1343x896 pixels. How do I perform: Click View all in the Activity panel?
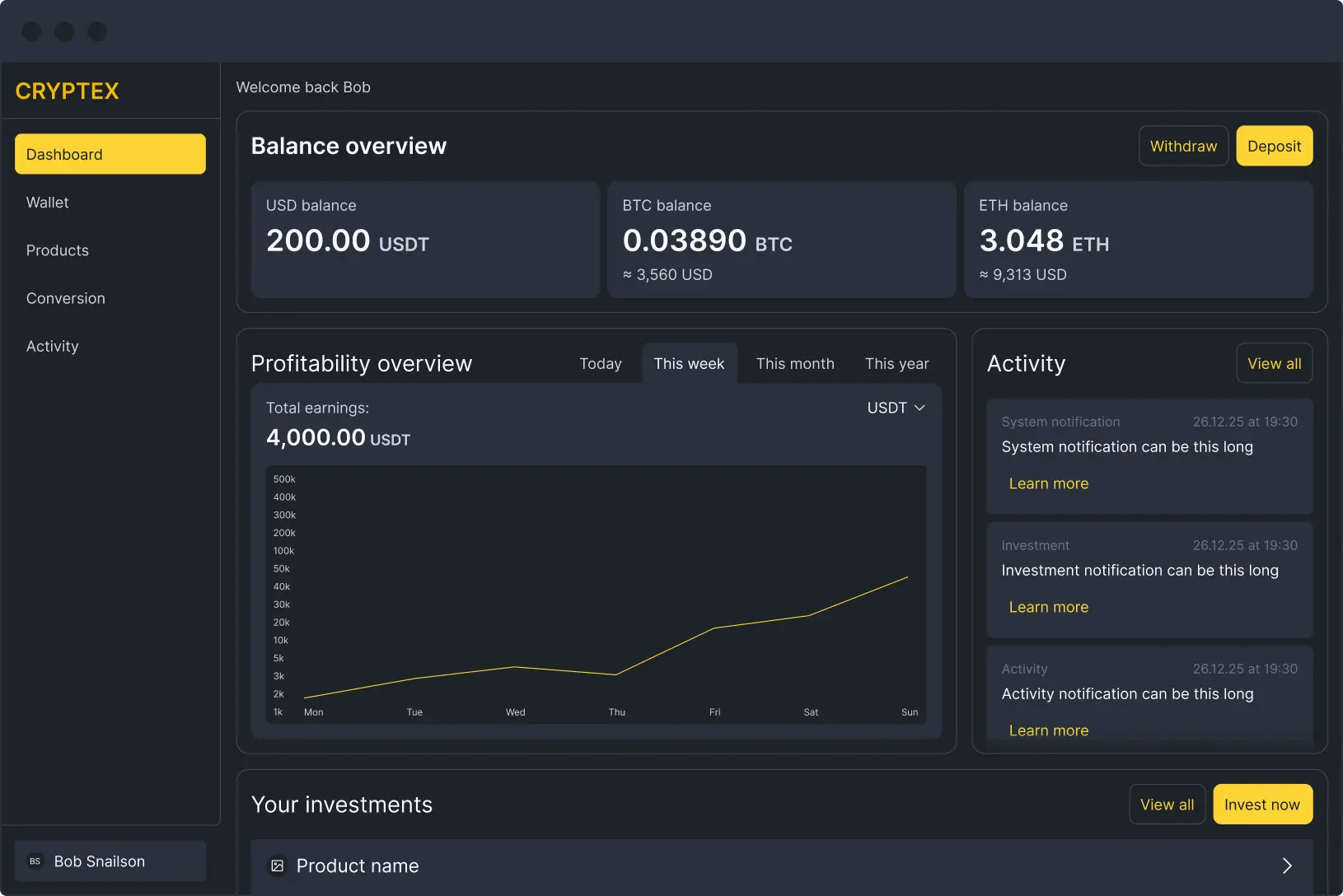(1274, 363)
